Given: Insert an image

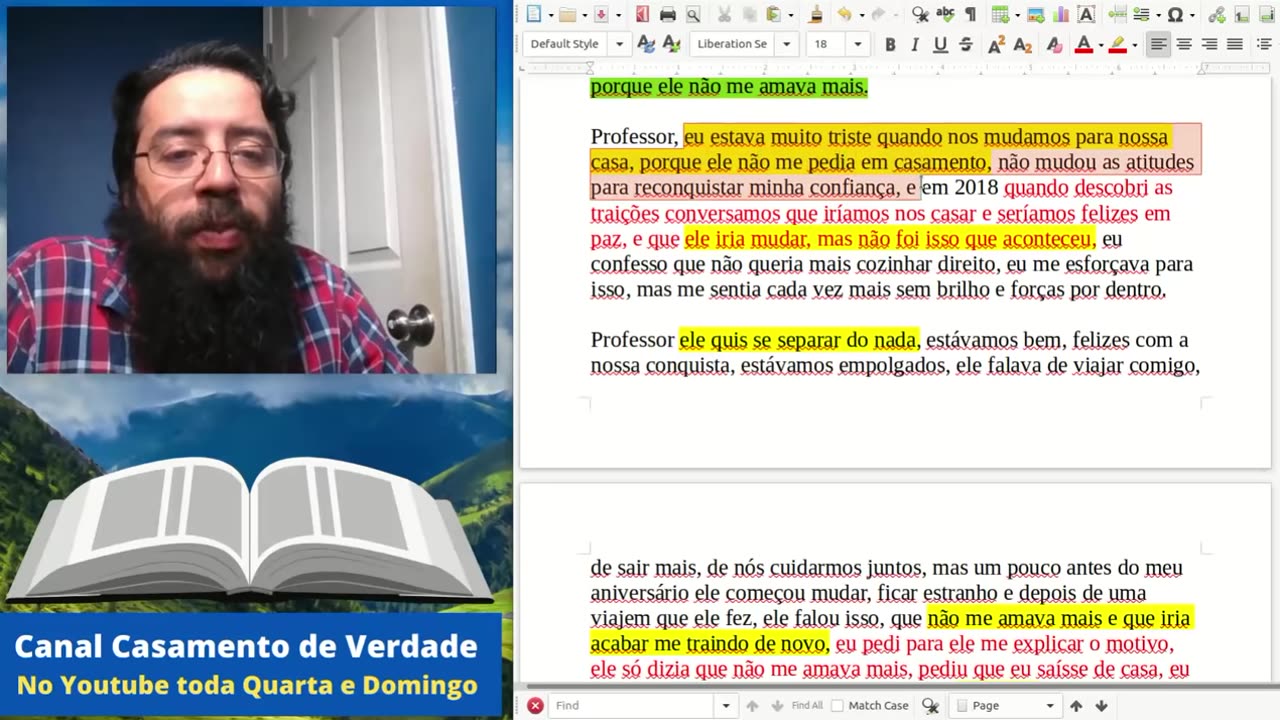Looking at the screenshot, I should pos(1036,14).
